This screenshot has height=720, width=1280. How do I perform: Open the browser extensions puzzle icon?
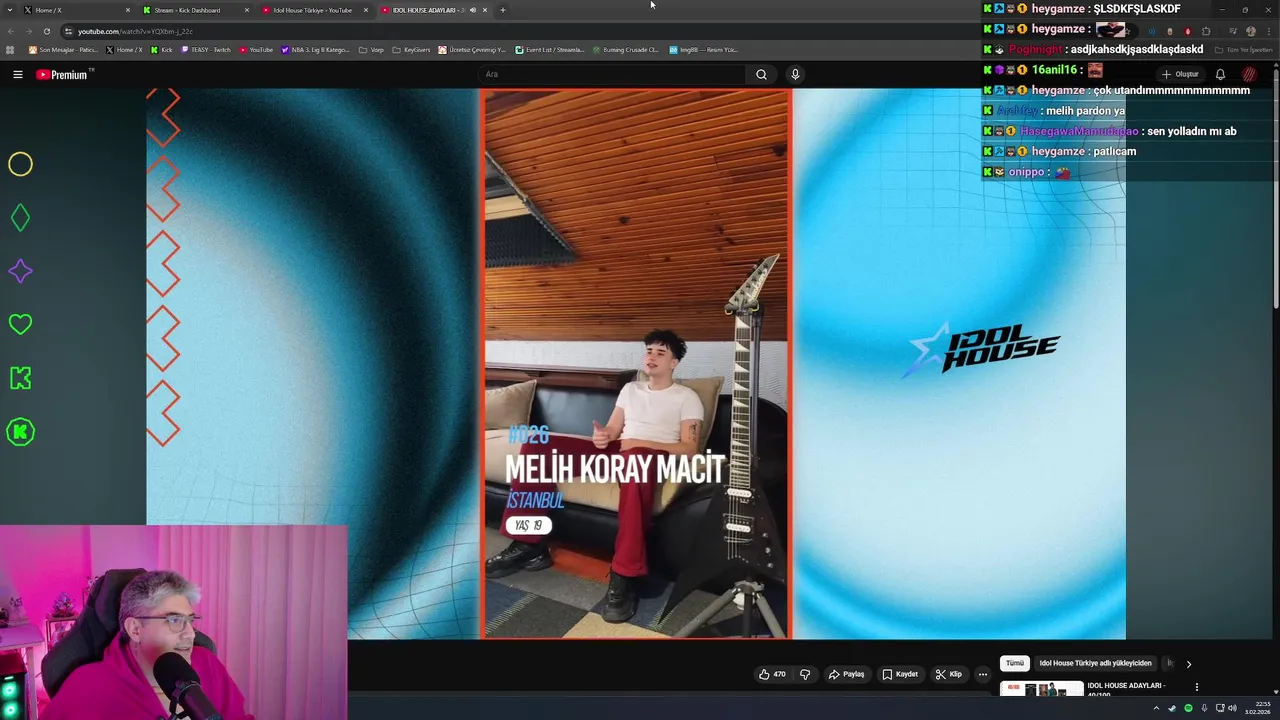(1206, 31)
